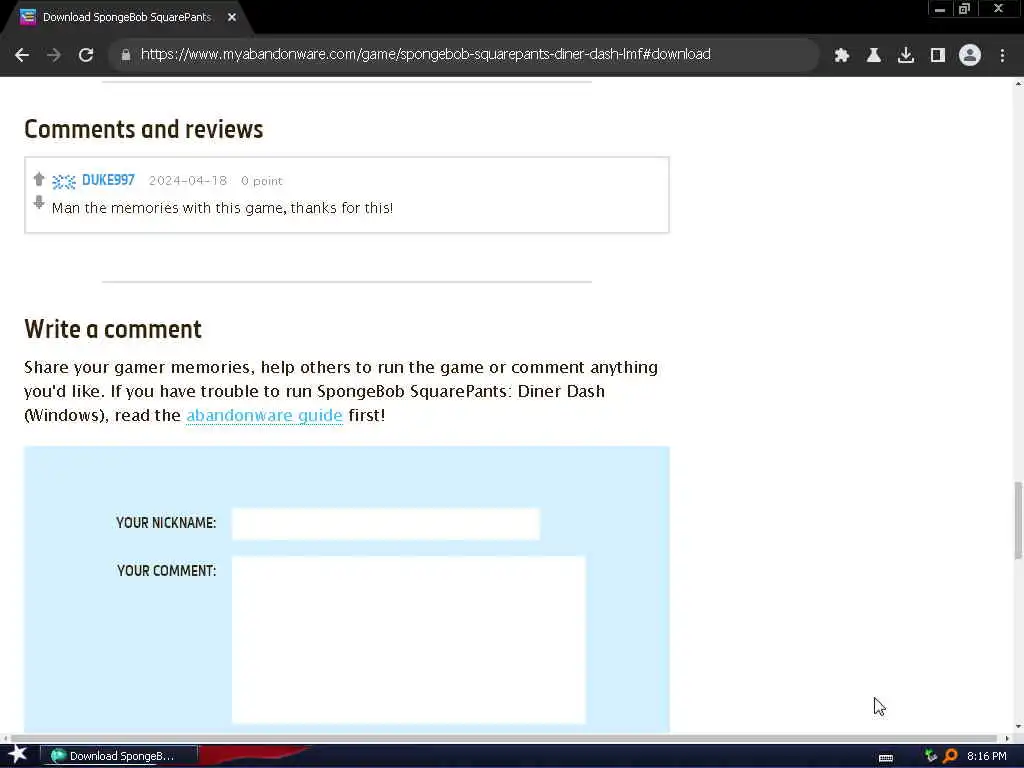The width and height of the screenshot is (1024, 768).
Task: Open the browser downloads icon
Action: (906, 55)
